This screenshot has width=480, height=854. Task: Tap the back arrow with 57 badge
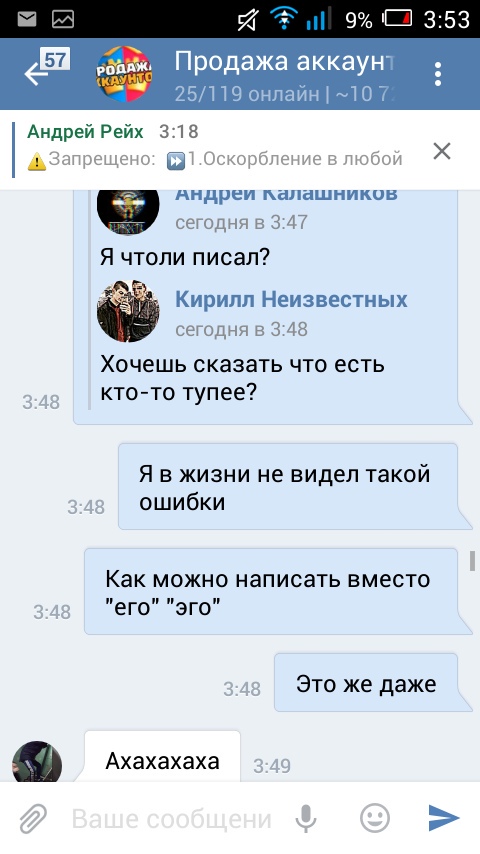(46, 69)
